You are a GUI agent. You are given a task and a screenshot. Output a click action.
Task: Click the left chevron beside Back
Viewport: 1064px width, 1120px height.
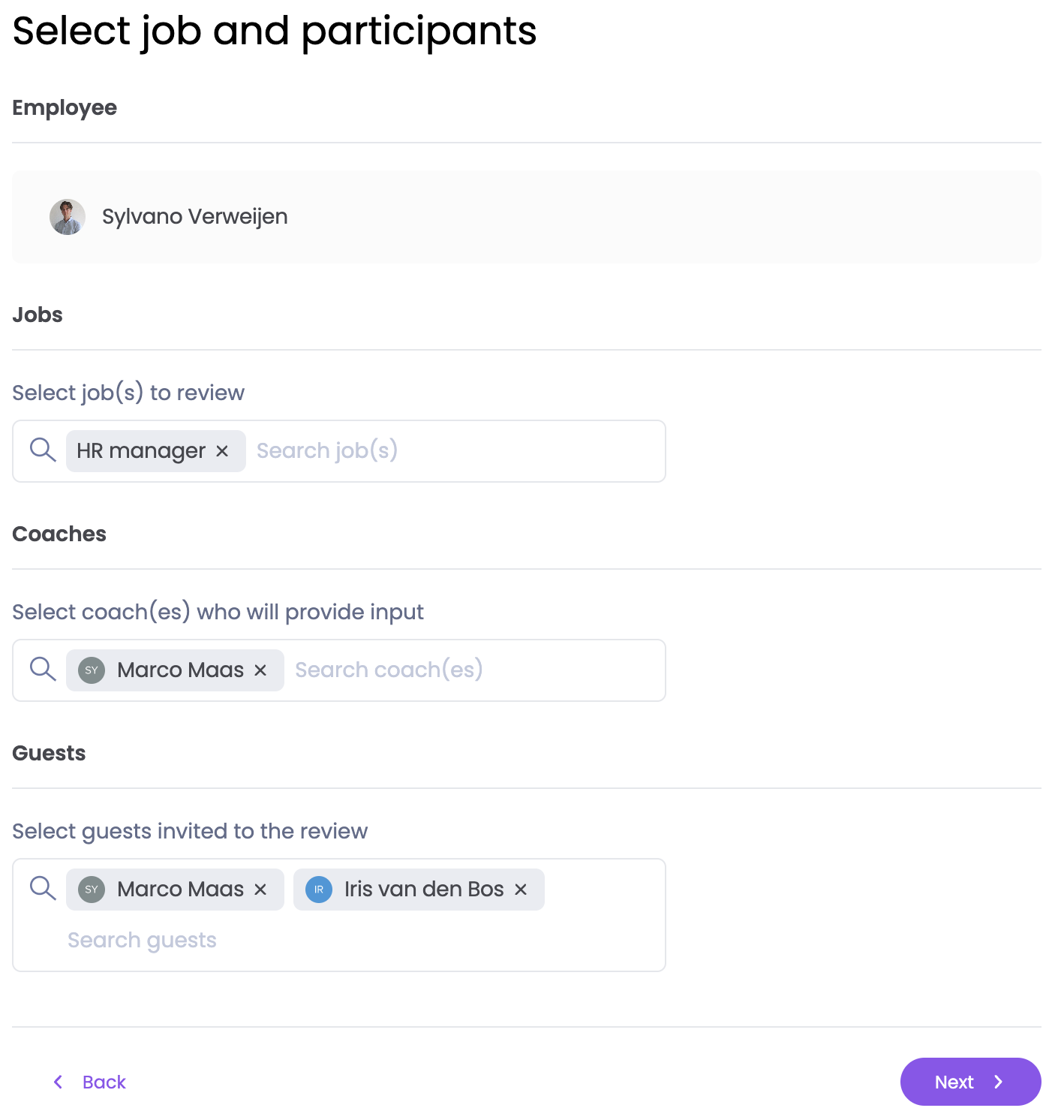(59, 1082)
